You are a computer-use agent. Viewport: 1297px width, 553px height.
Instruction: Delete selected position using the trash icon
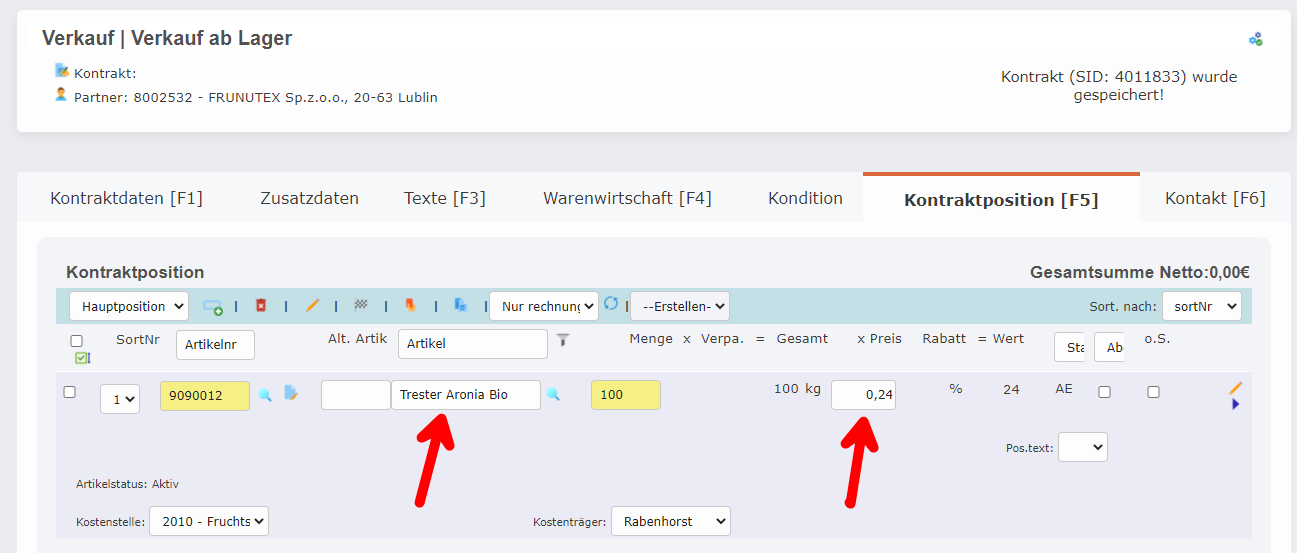[261, 305]
